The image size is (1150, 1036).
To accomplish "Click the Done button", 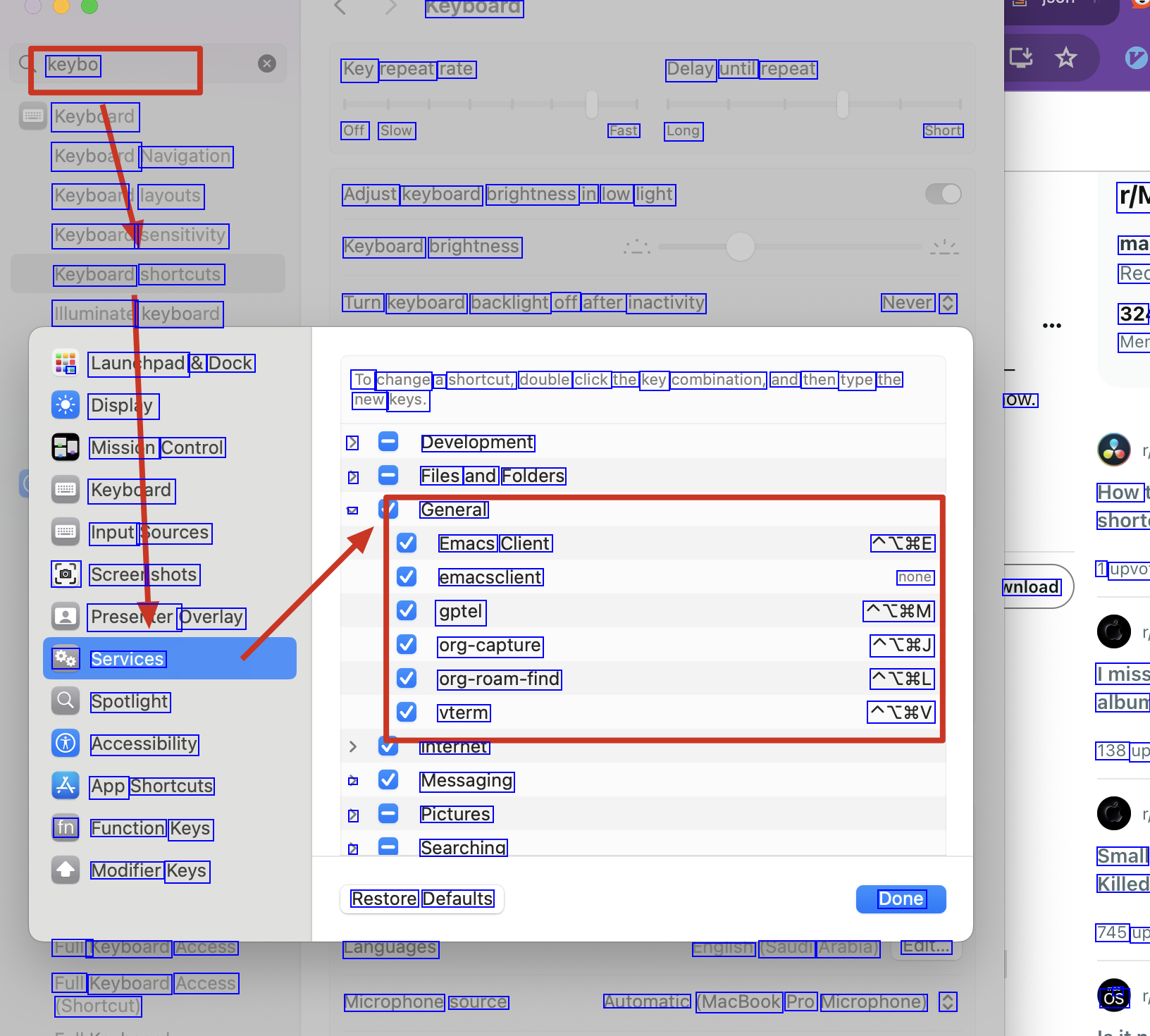I will tap(901, 899).
